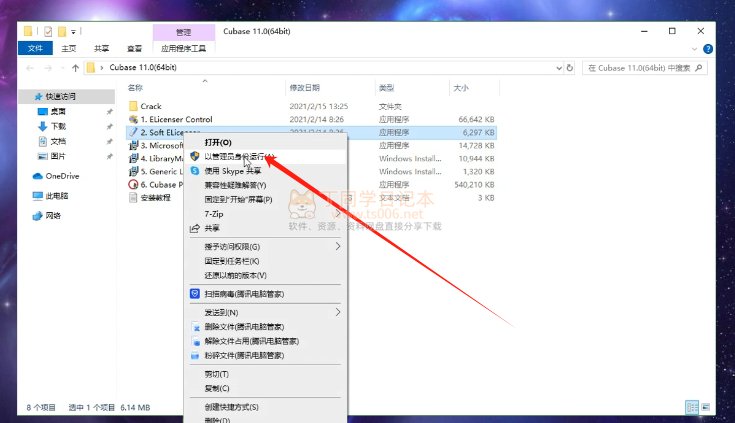Sort by the 名称 column header
Viewport: 735px width, 423px height.
click(x=135, y=88)
